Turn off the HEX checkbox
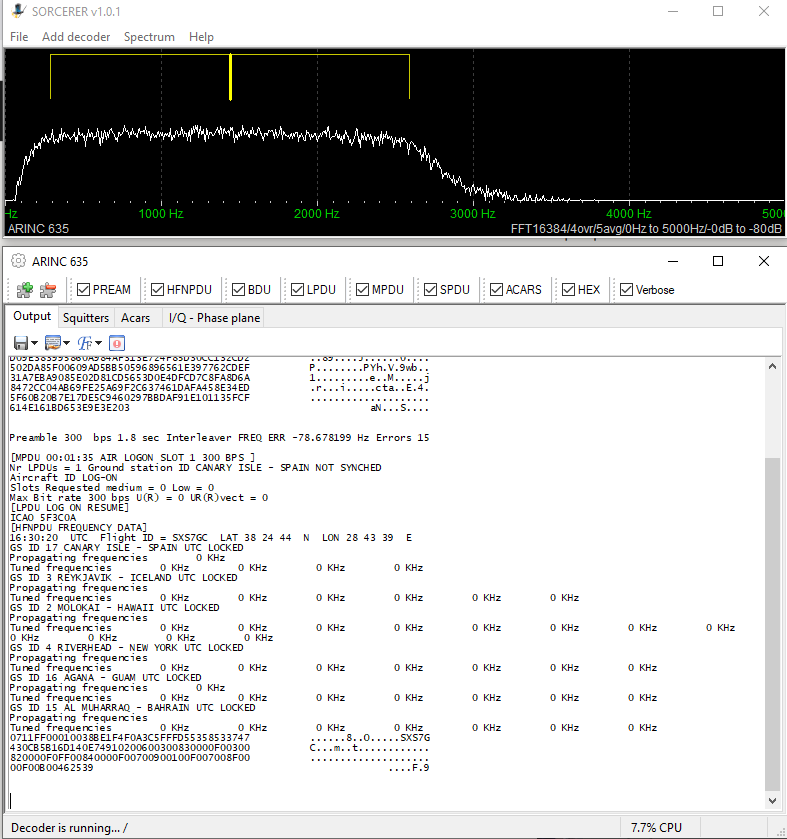787x839 pixels. click(569, 289)
